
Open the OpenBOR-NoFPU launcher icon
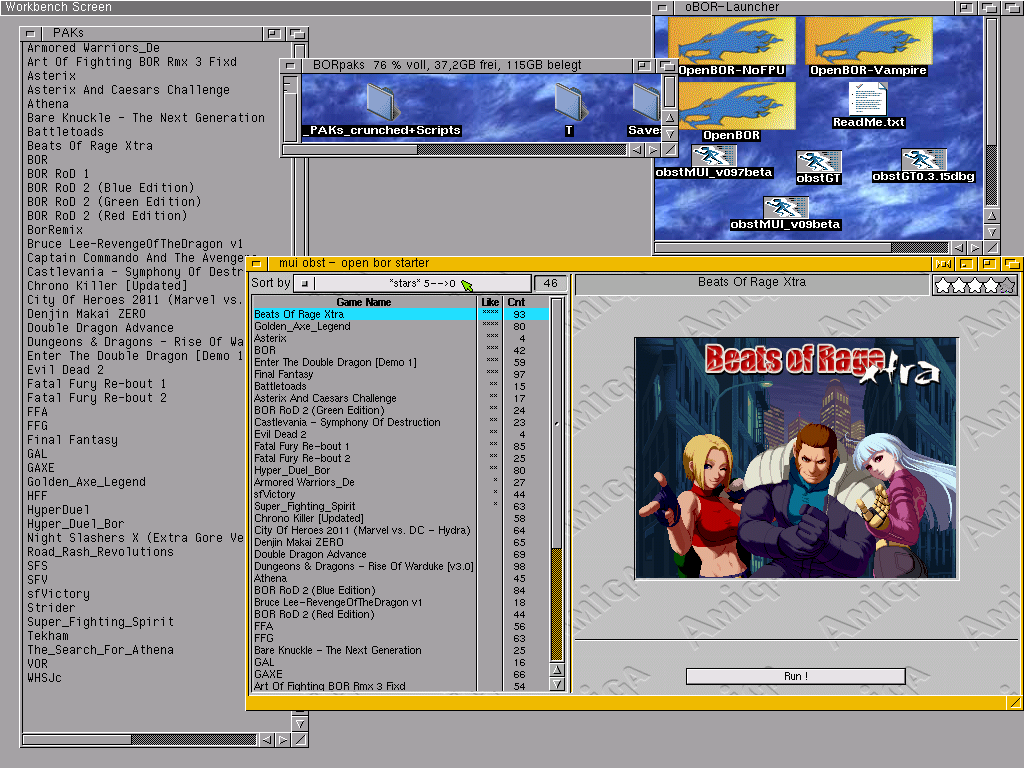pos(732,41)
